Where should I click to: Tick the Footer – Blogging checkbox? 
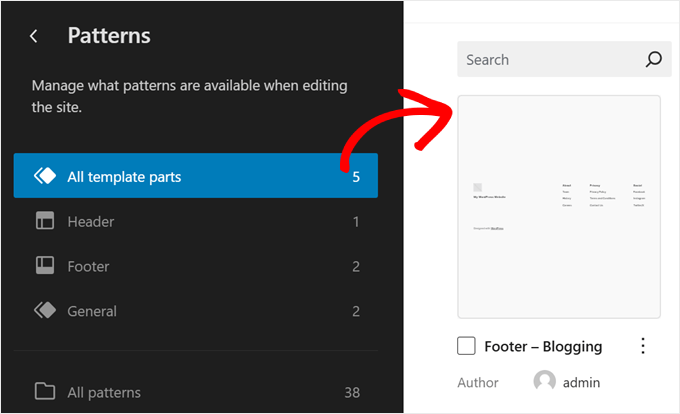[466, 346]
